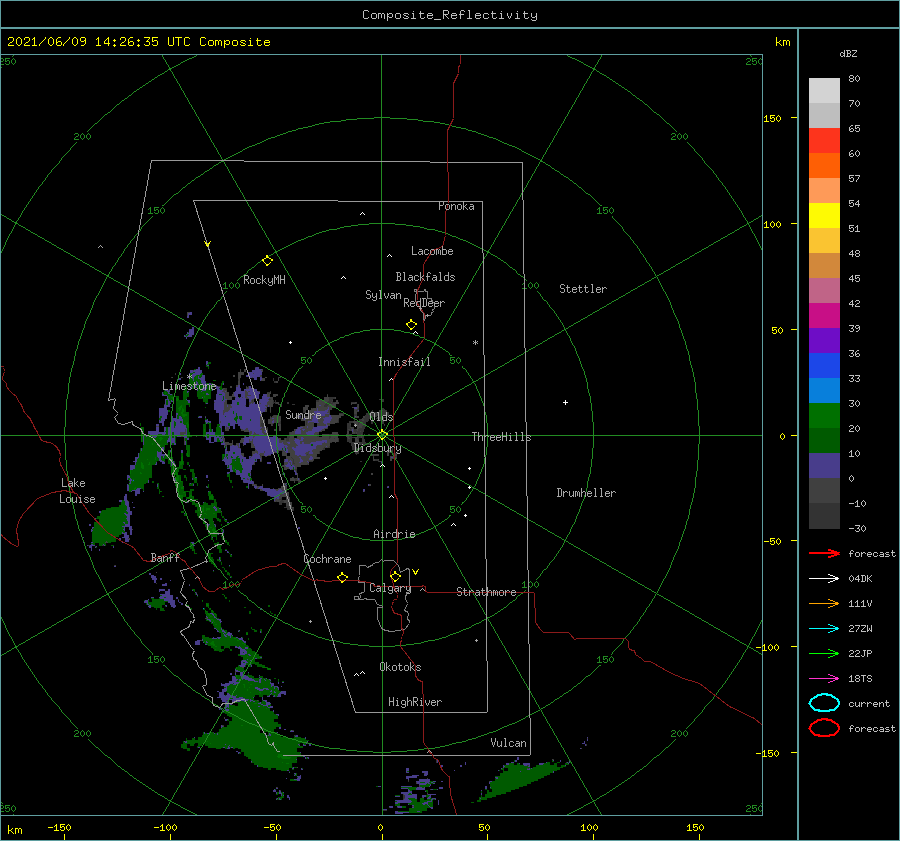Screen dimensions: 900x841
Task: Click the Vulcan label
Action: coord(509,743)
